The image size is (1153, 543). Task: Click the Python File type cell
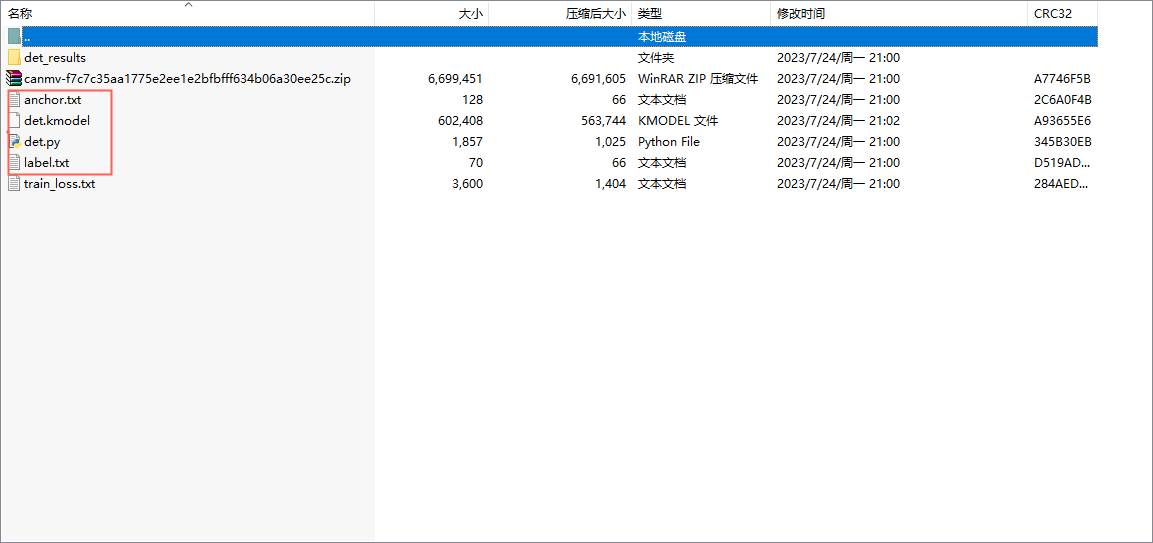click(668, 142)
